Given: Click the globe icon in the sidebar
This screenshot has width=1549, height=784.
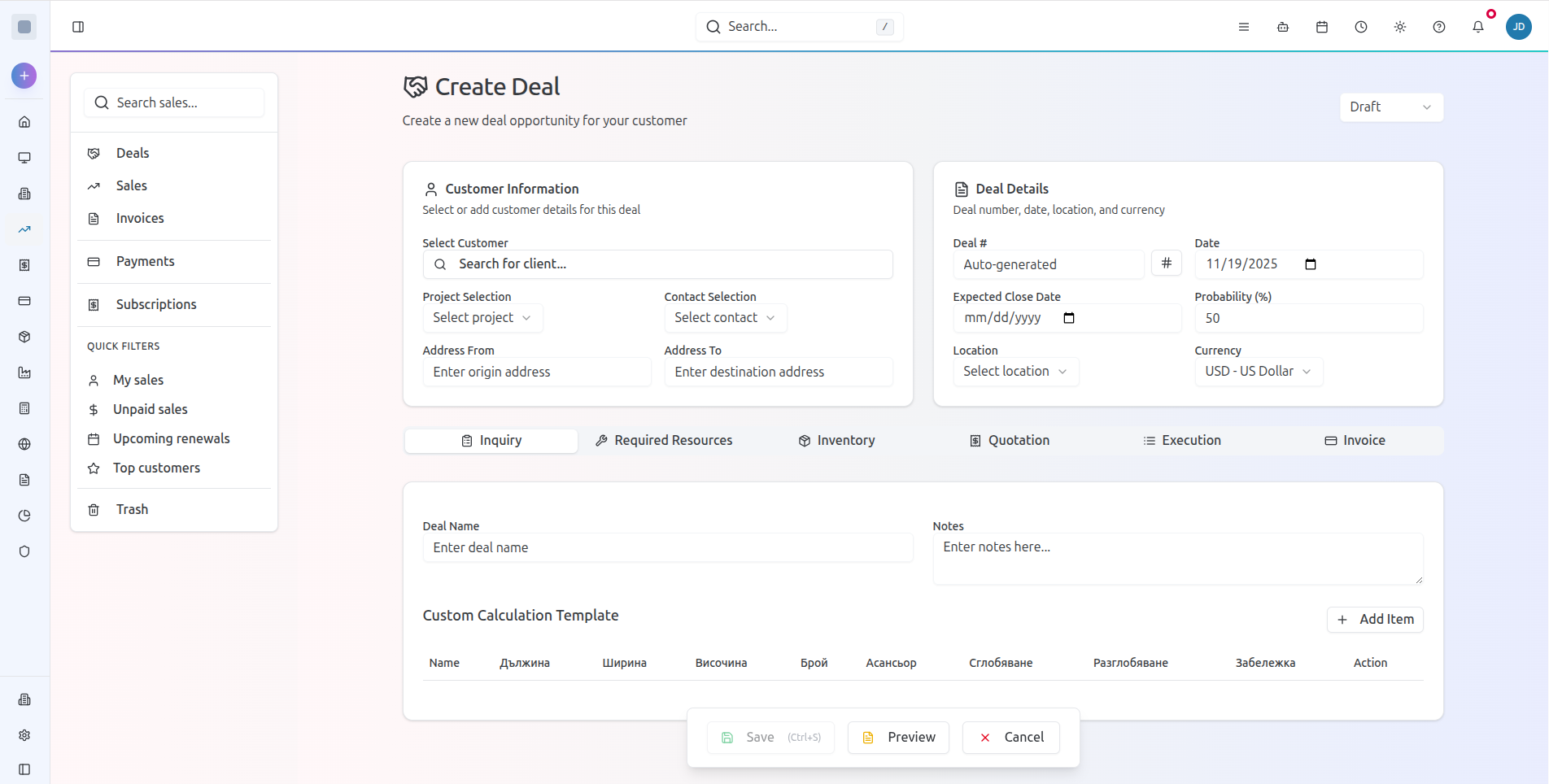Looking at the screenshot, I should pos(24,444).
